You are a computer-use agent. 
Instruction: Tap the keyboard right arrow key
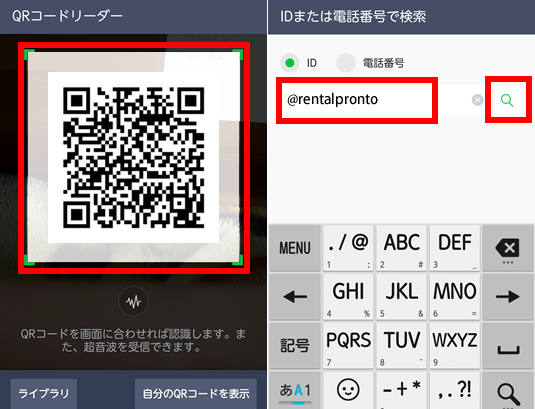tap(508, 297)
